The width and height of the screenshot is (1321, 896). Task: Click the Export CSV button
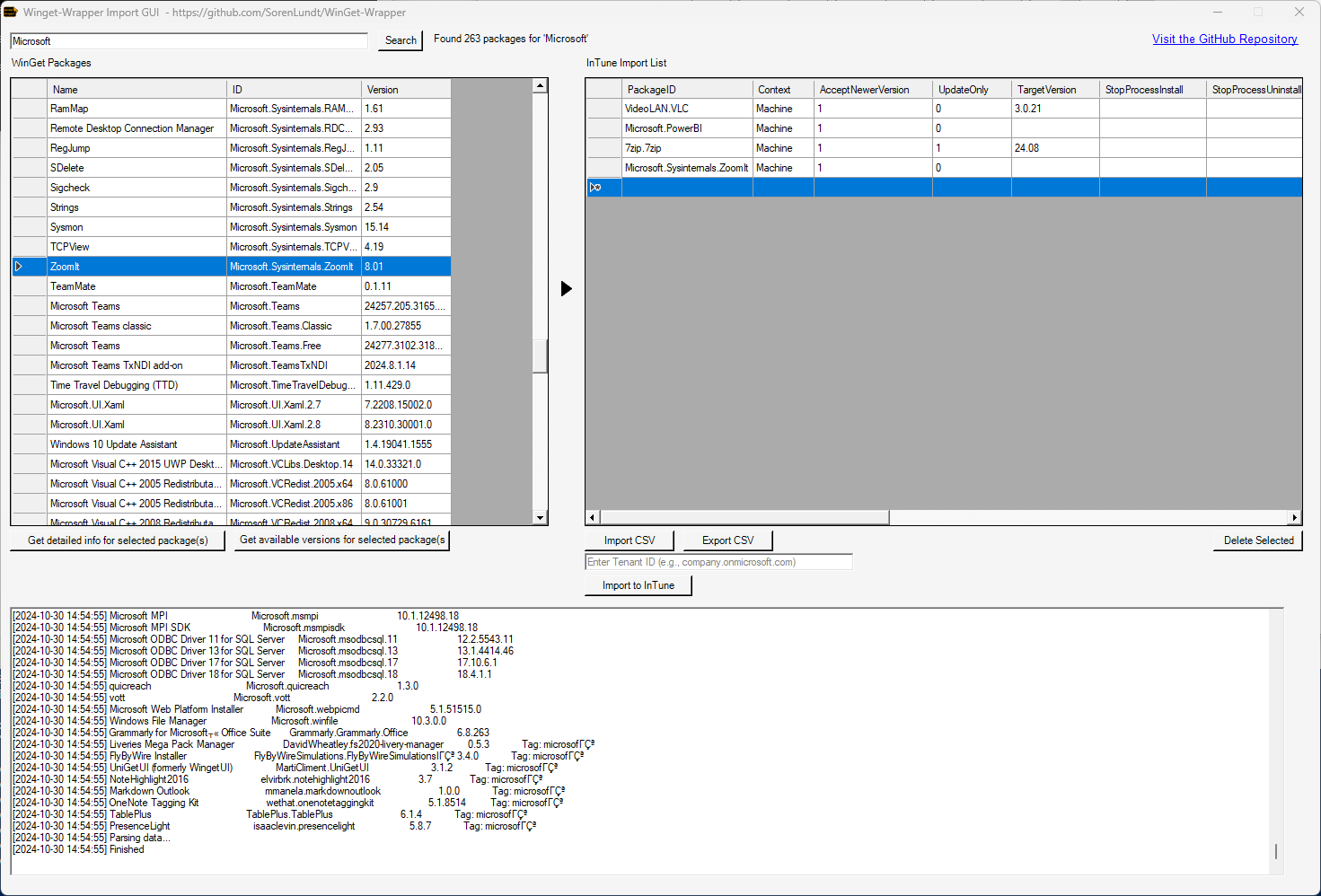pos(728,540)
